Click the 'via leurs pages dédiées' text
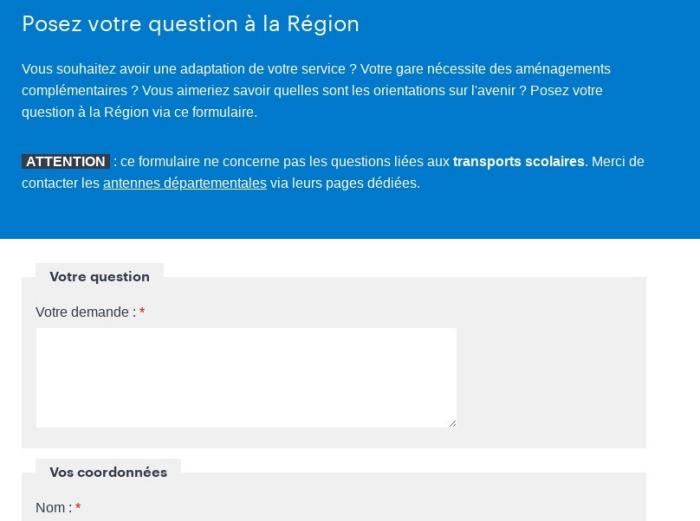The image size is (700, 521). point(345,183)
